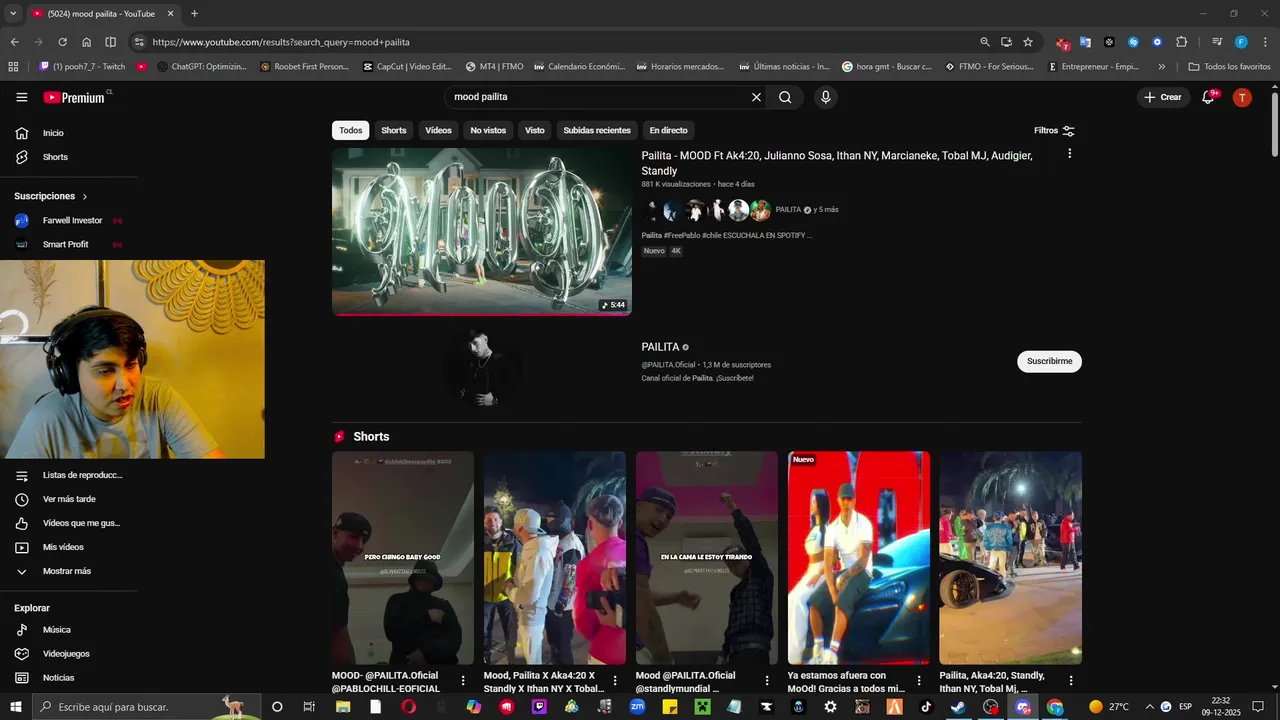Open Filtros search filters

(1054, 130)
